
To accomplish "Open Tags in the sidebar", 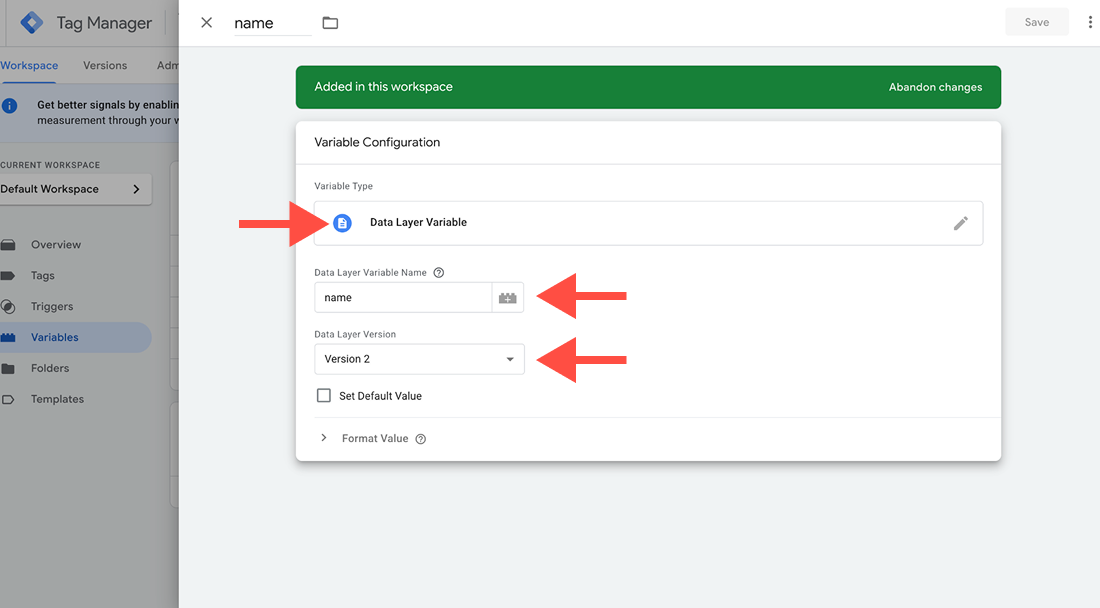I will coord(42,276).
